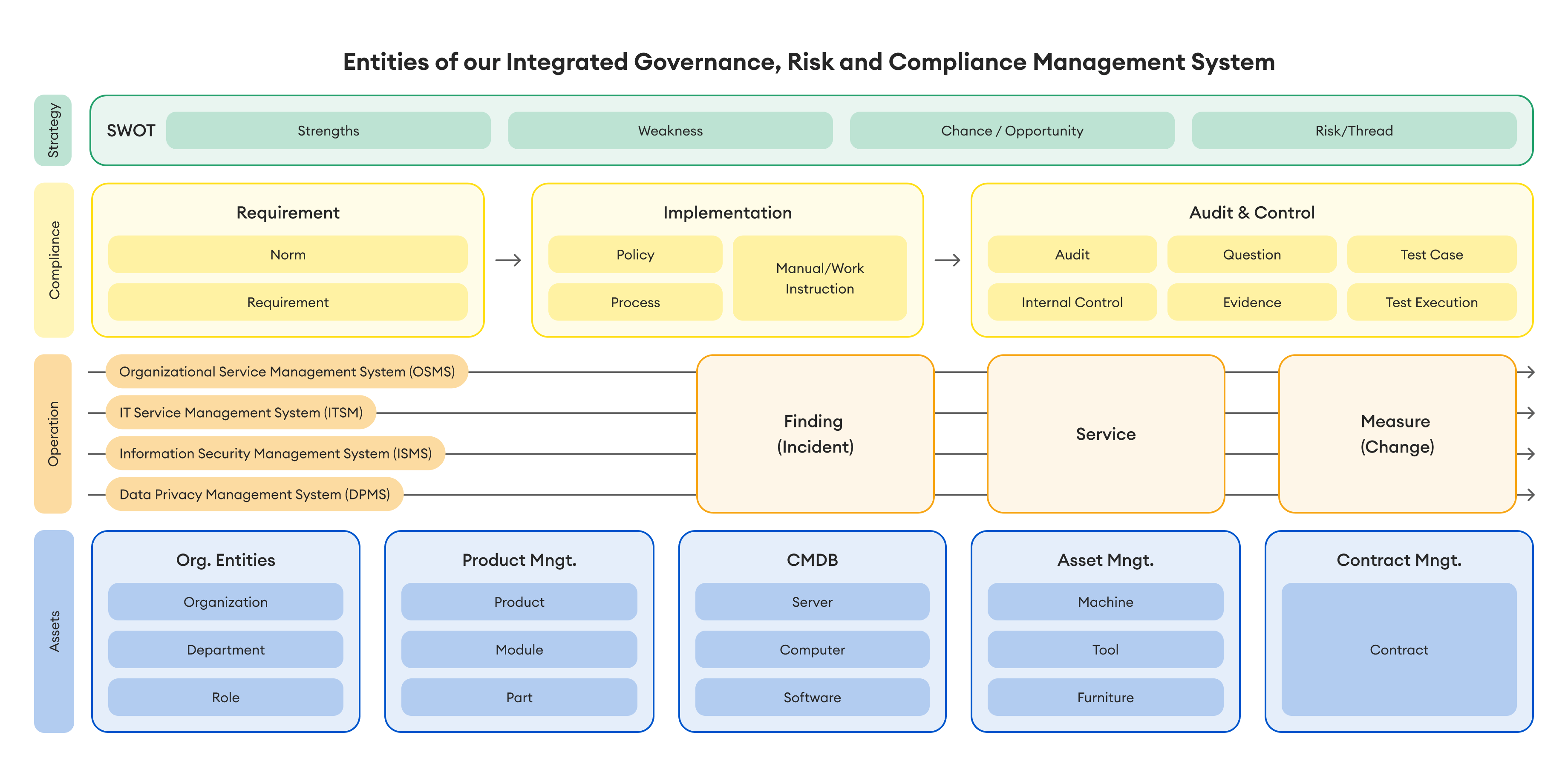Select the Server box

[812, 601]
